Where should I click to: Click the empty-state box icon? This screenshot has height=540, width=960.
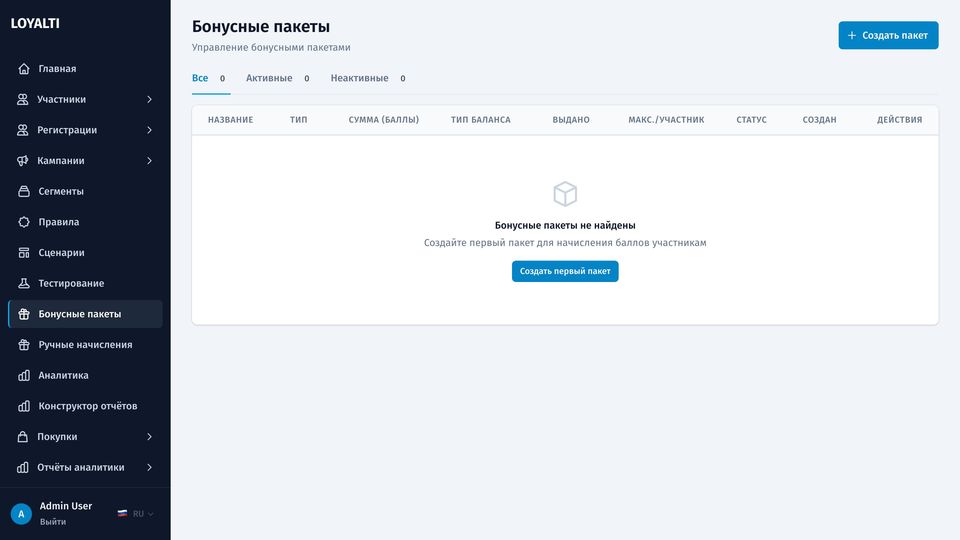[565, 194]
